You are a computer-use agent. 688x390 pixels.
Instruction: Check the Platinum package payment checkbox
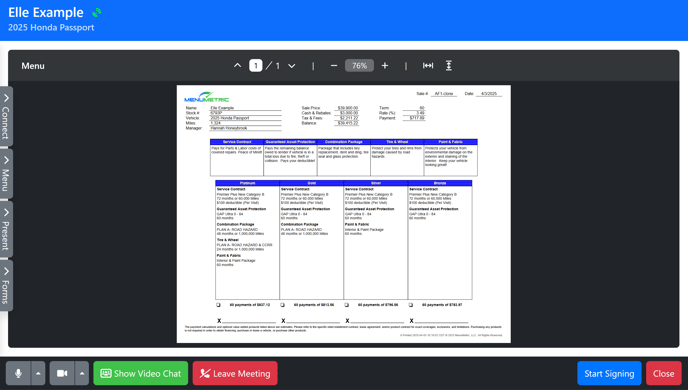219,305
